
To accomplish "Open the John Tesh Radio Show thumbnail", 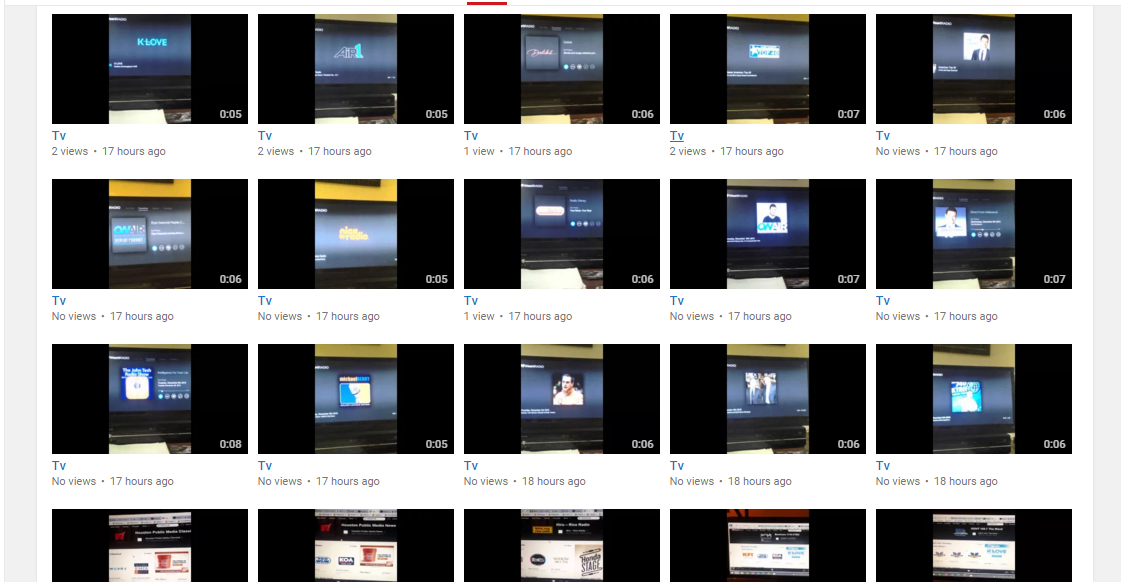I will click(150, 399).
